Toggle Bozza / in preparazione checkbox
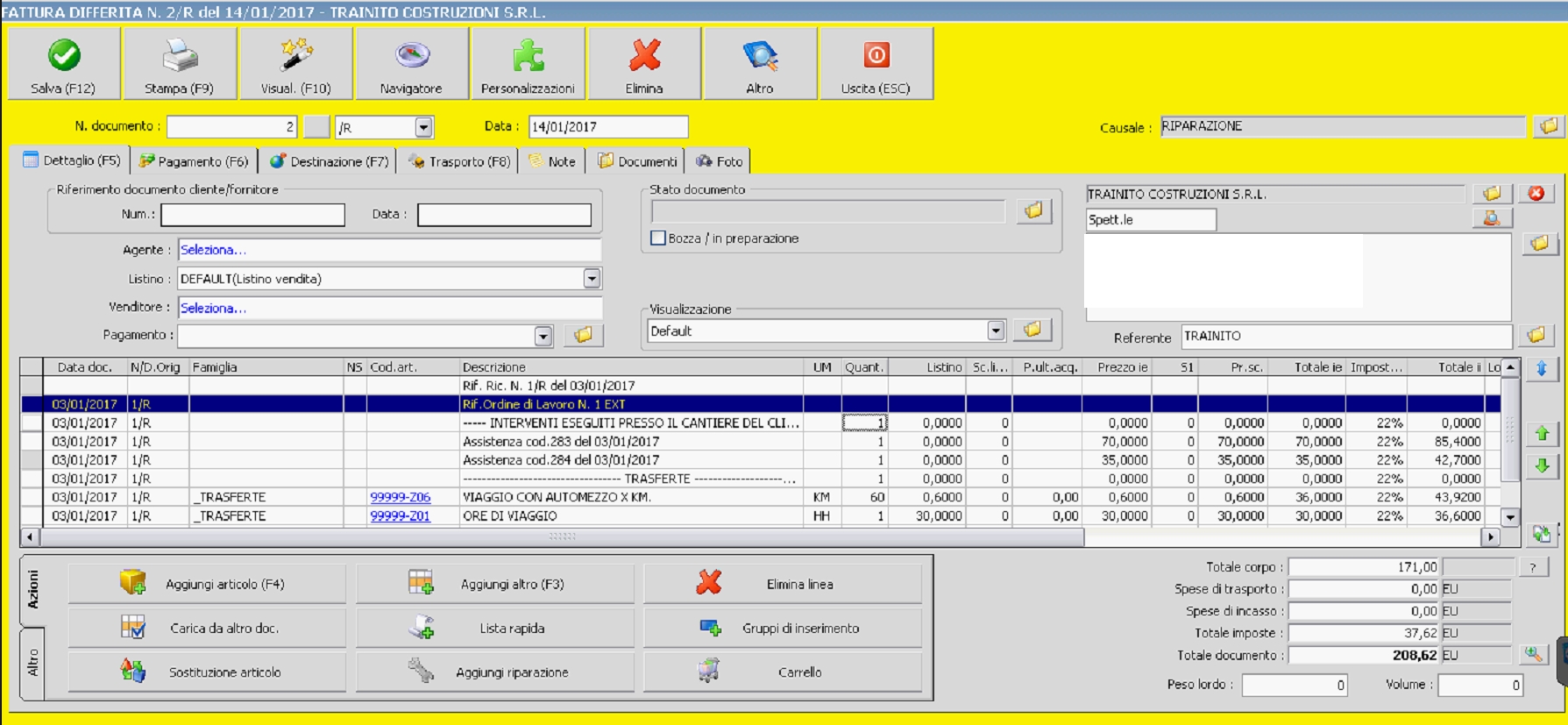This screenshot has width=1568, height=725. 658,238
